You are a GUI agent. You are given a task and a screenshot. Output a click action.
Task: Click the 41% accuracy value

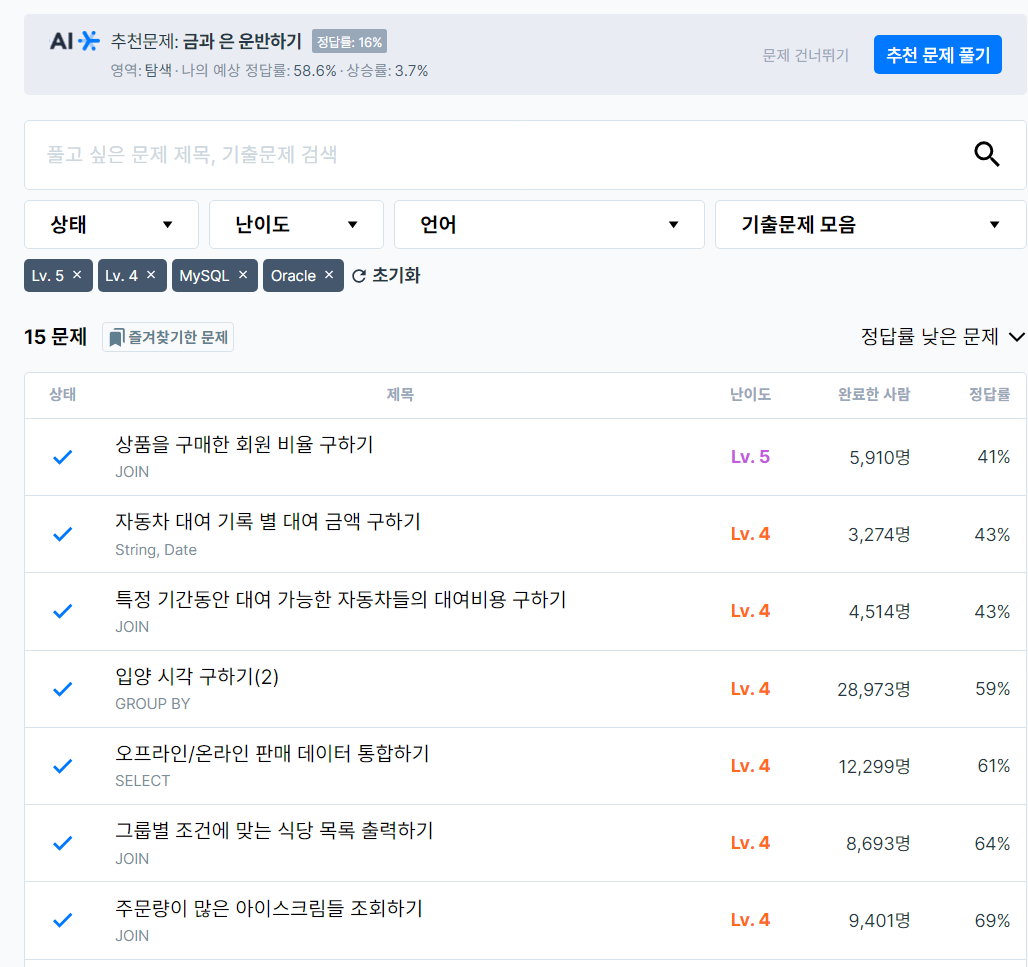pyautogui.click(x=994, y=457)
